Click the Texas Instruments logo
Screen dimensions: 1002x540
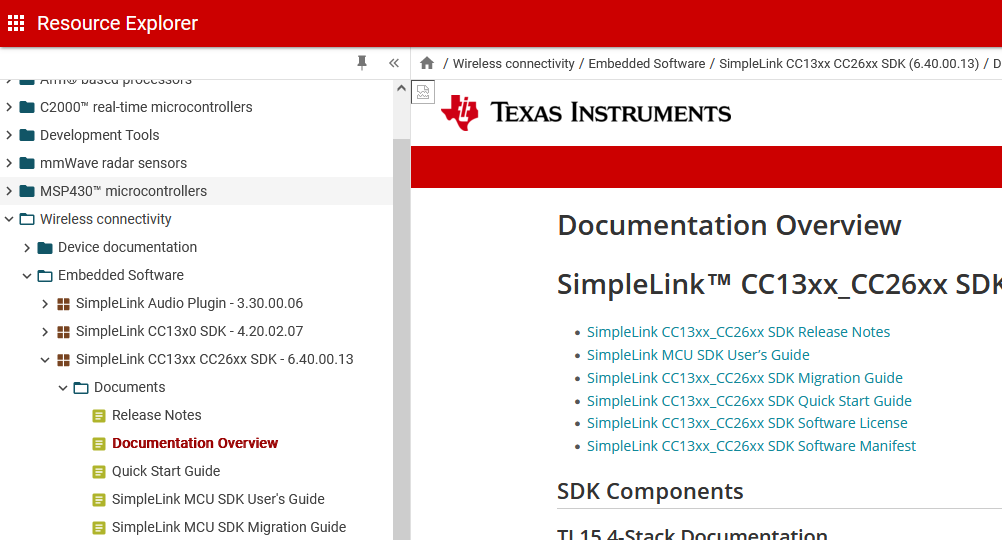pos(586,113)
